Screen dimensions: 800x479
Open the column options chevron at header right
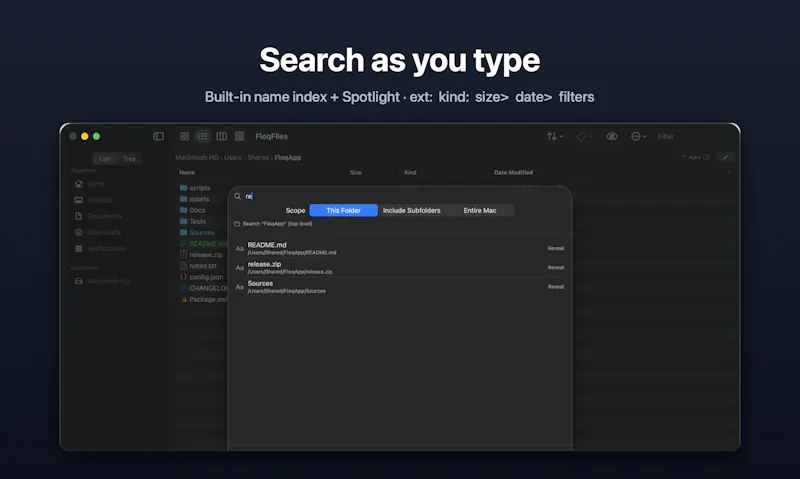pyautogui.click(x=729, y=172)
